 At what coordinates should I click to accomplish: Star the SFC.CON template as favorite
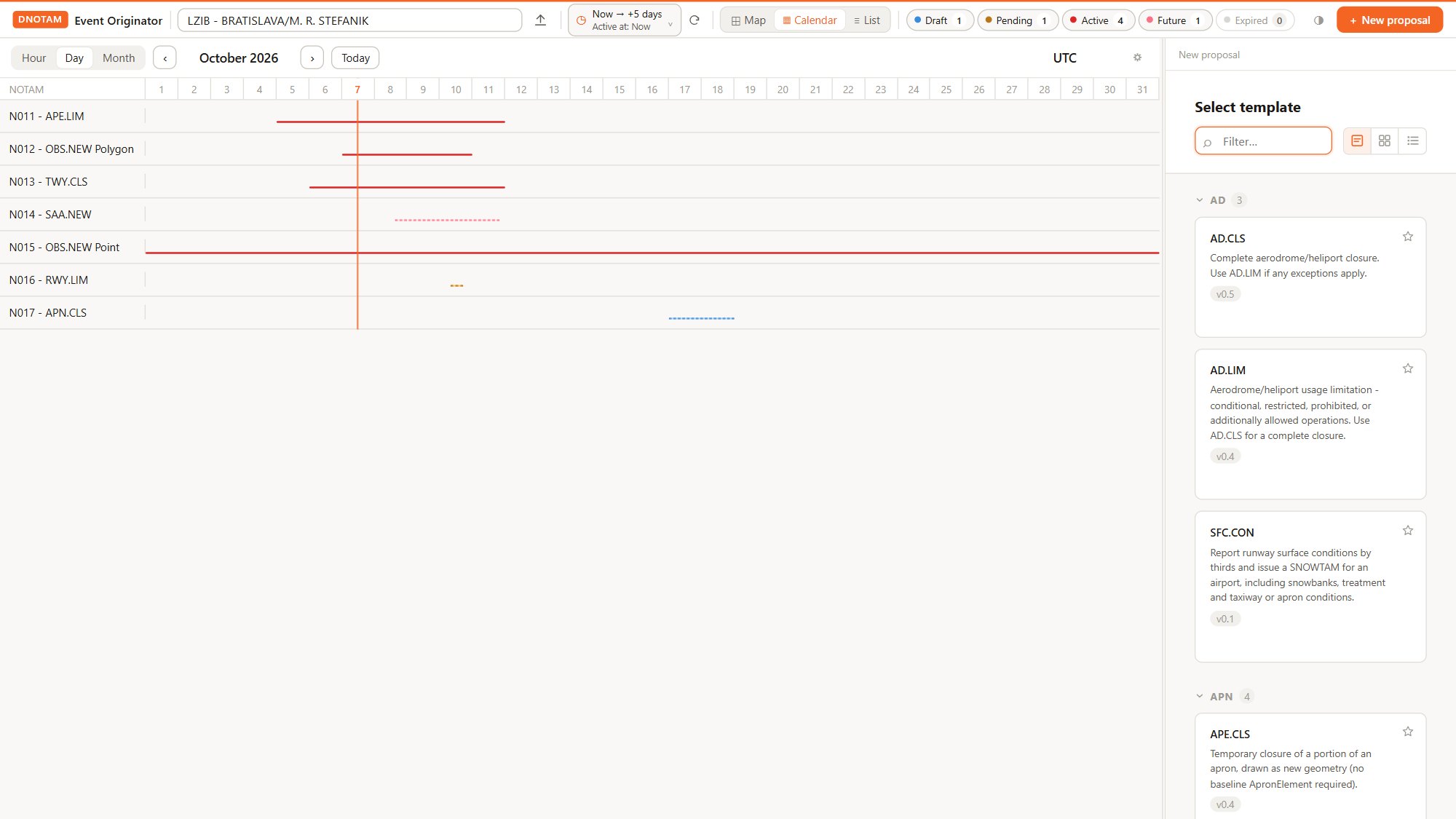[x=1408, y=531]
